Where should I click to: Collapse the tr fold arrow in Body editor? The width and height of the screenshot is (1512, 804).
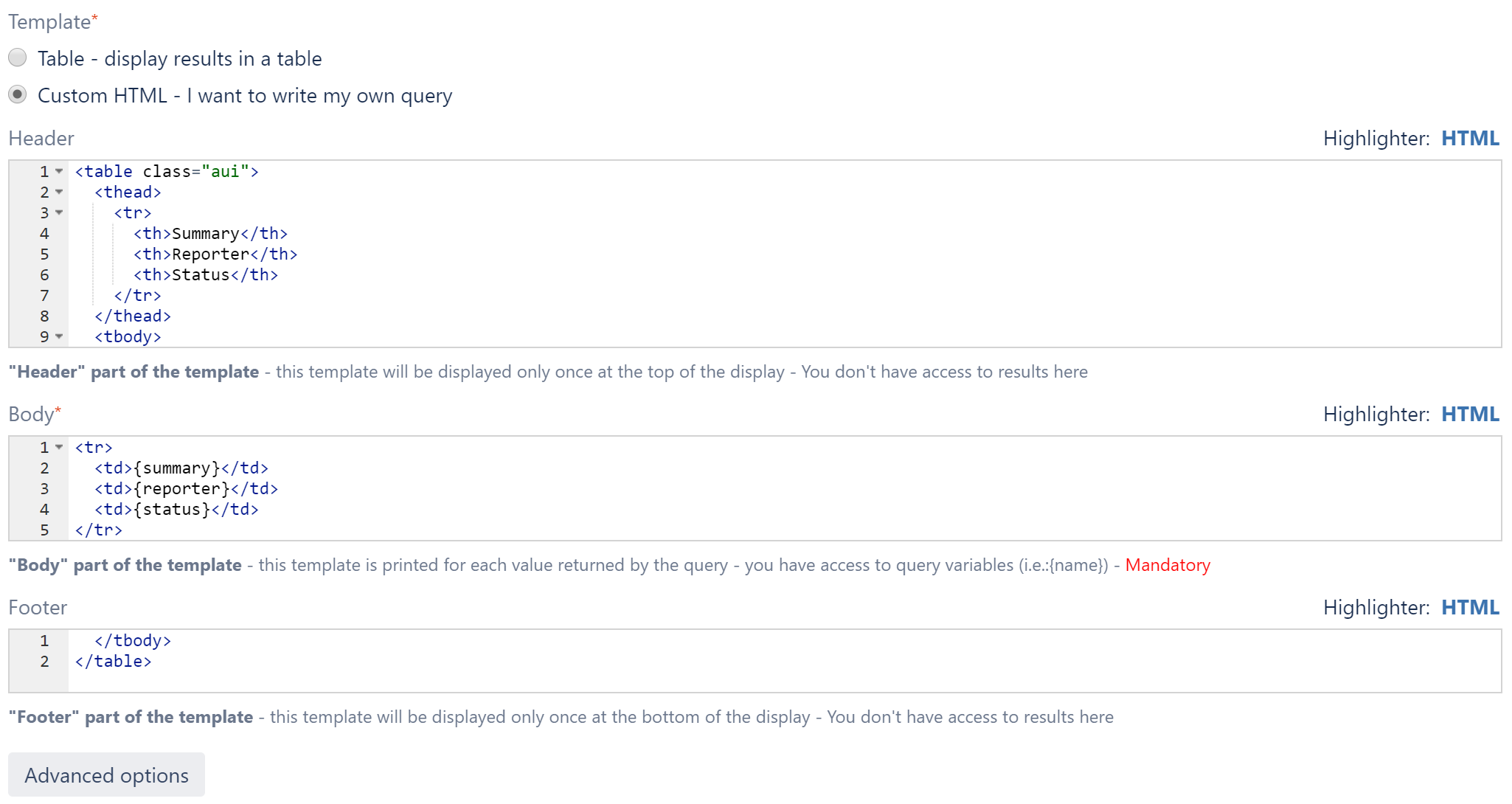pos(59,447)
